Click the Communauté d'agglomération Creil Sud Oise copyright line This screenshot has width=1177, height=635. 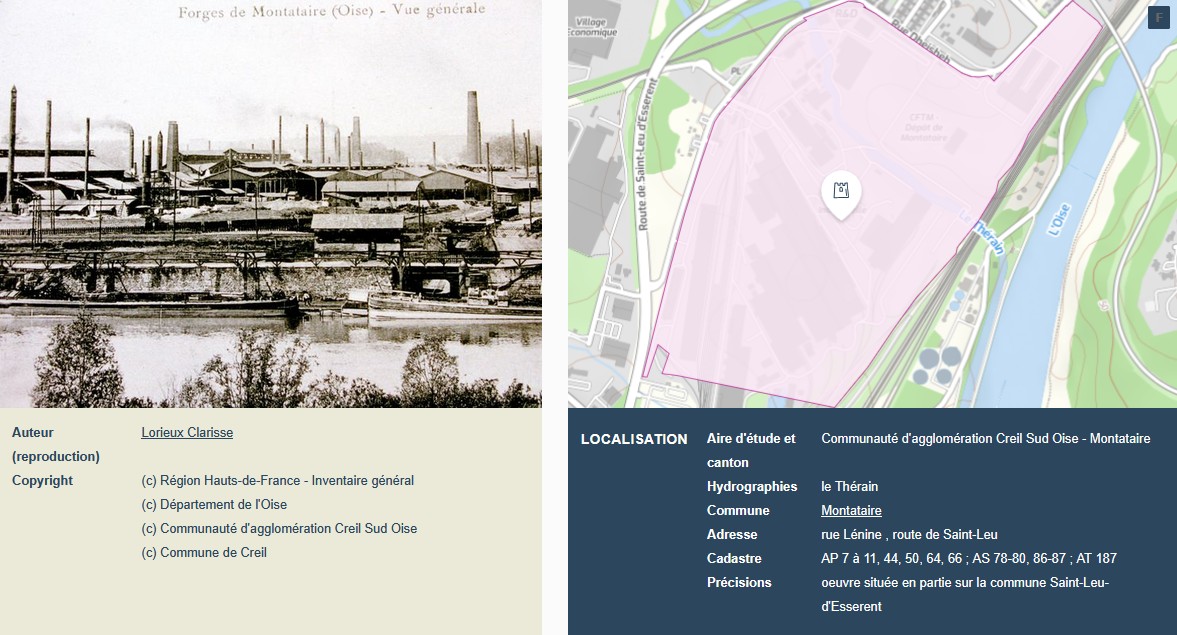[x=279, y=529]
